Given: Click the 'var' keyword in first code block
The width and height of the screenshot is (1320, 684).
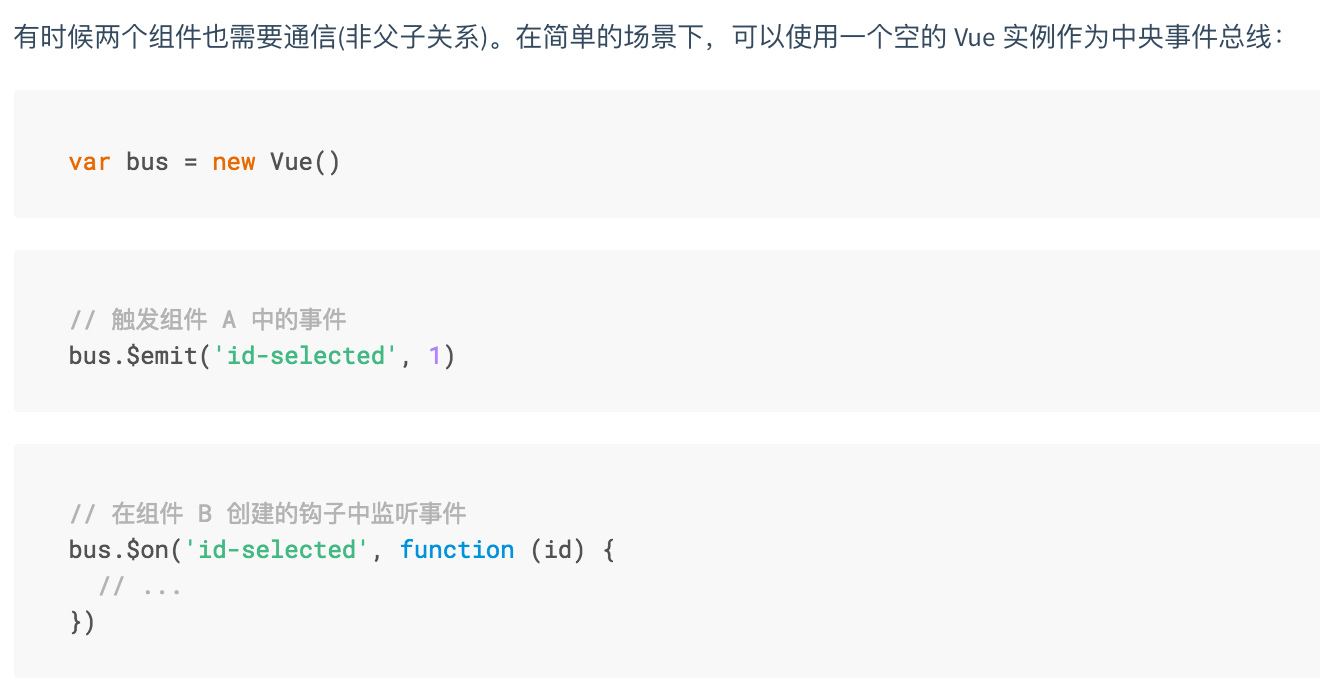Looking at the screenshot, I should [x=89, y=162].
